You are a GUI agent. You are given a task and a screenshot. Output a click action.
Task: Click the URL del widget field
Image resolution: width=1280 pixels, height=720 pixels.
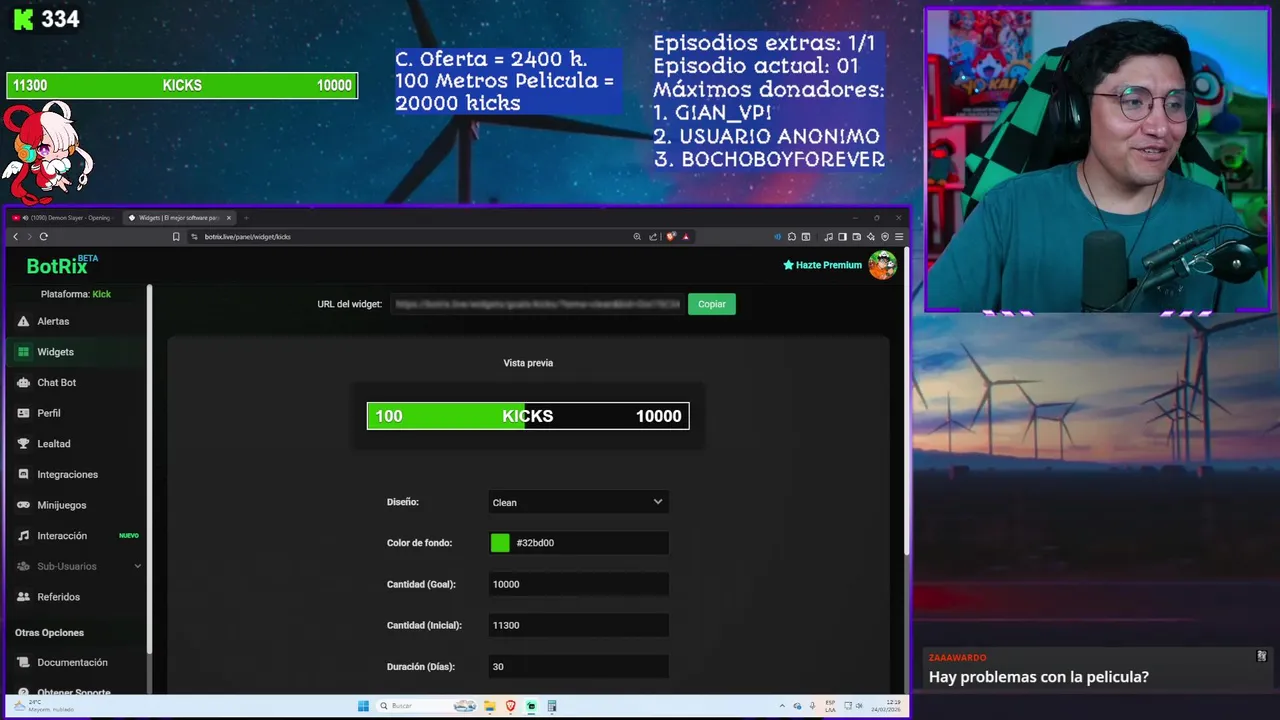pyautogui.click(x=536, y=304)
